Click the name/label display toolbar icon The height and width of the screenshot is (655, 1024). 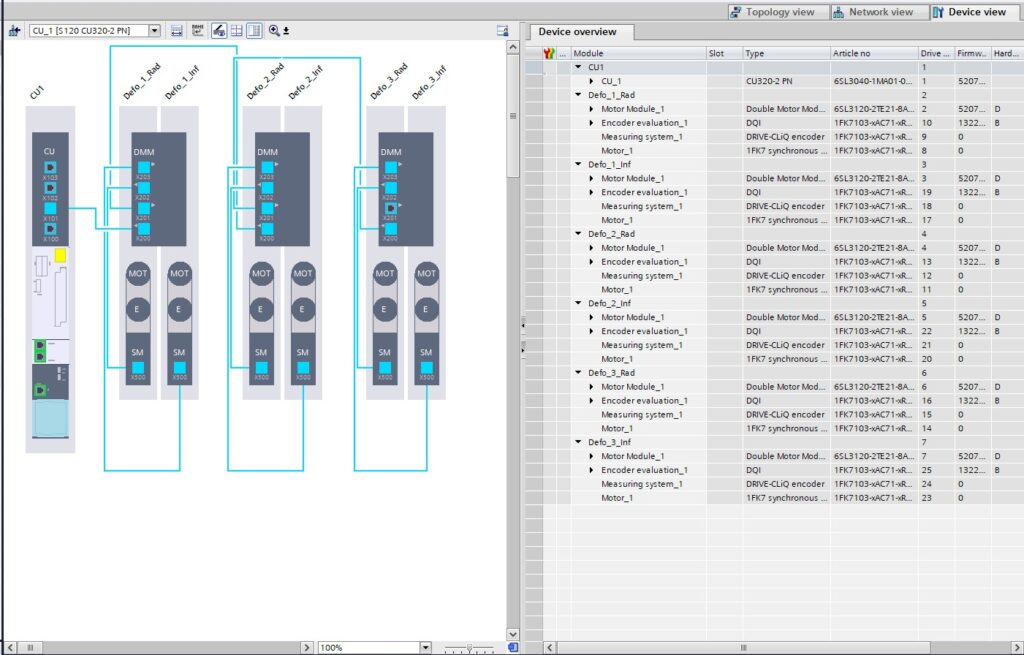[197, 31]
